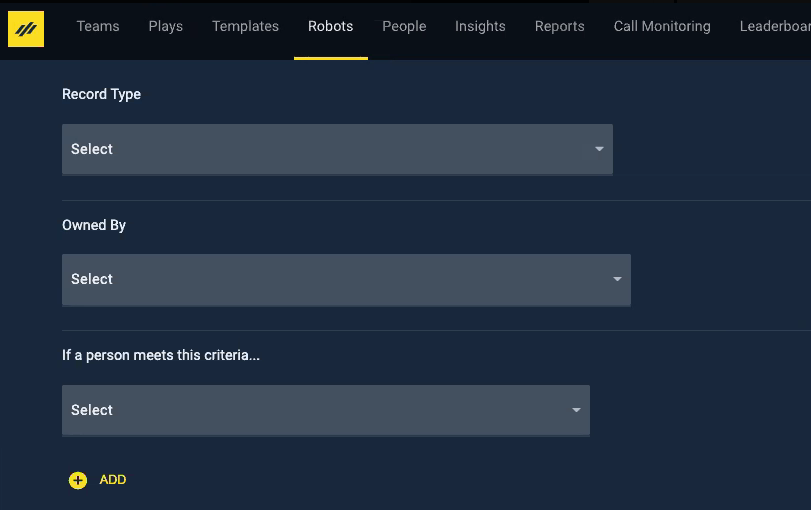Click the criteria dropdown arrow
811x510 pixels.
coord(576,410)
